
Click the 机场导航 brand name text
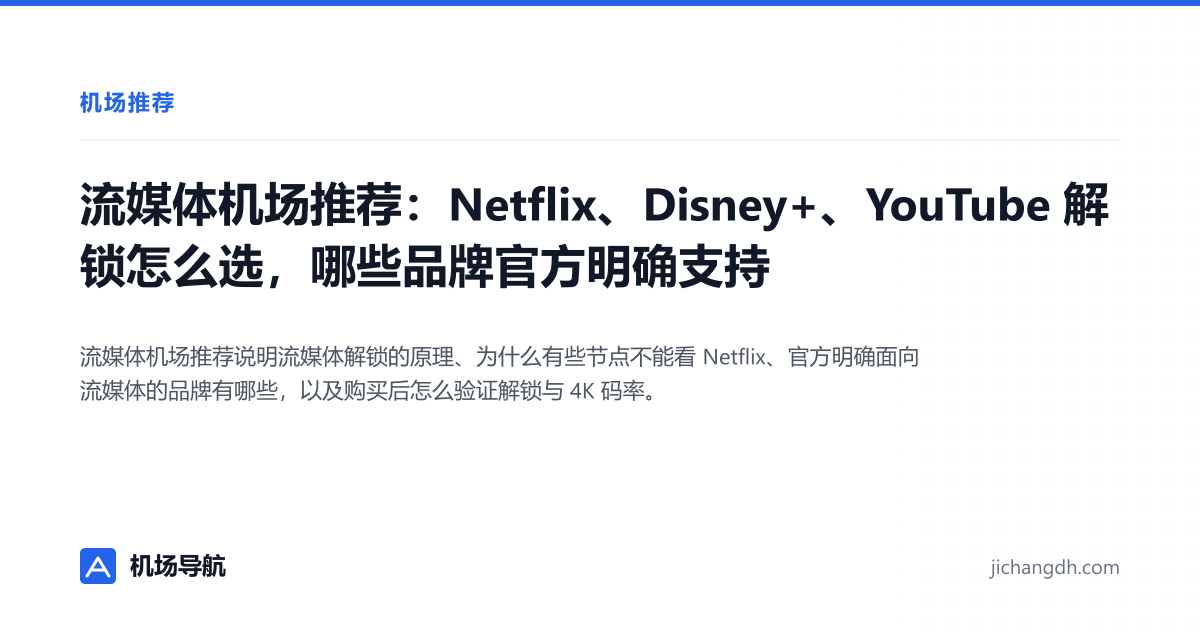pyautogui.click(x=178, y=566)
